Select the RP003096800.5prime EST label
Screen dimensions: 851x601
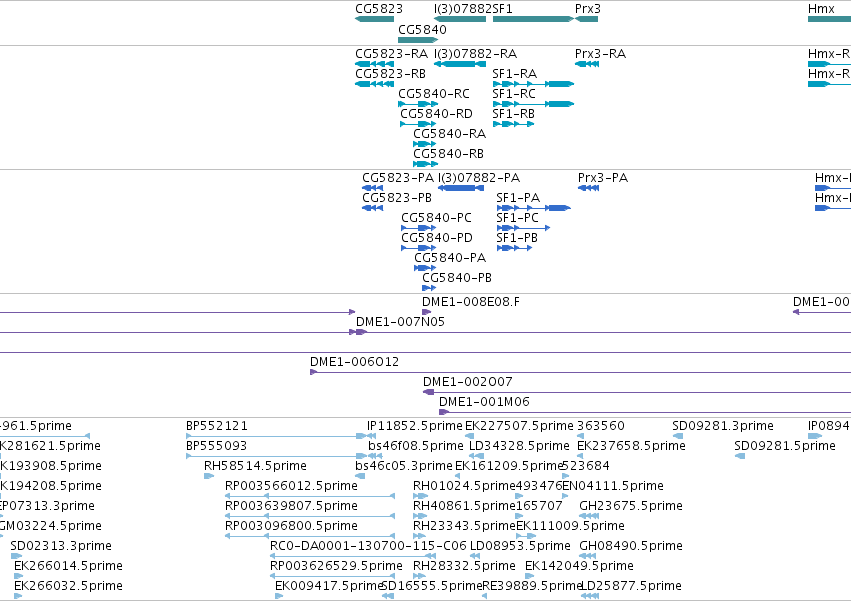tap(291, 527)
